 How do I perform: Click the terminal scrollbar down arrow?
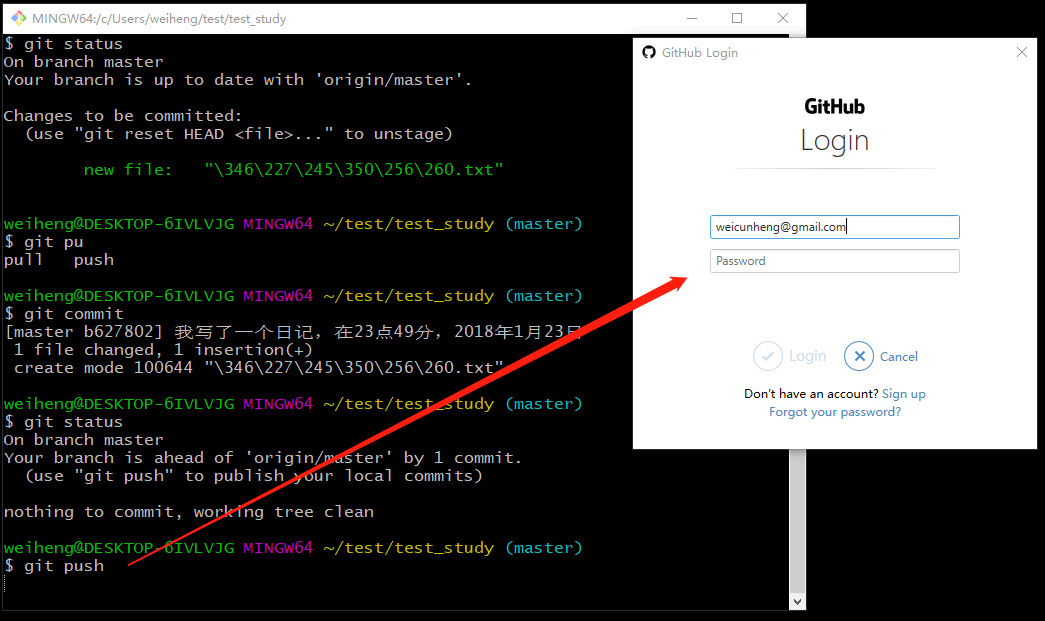797,602
